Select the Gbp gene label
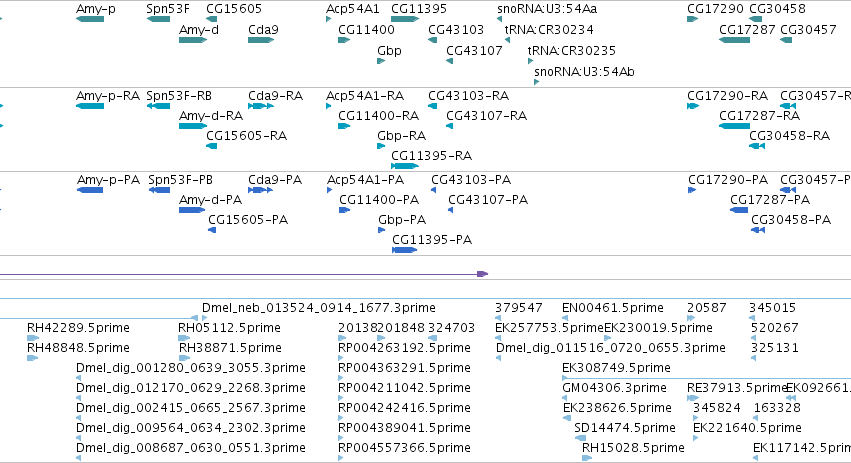The height and width of the screenshot is (463, 851). 389,51
